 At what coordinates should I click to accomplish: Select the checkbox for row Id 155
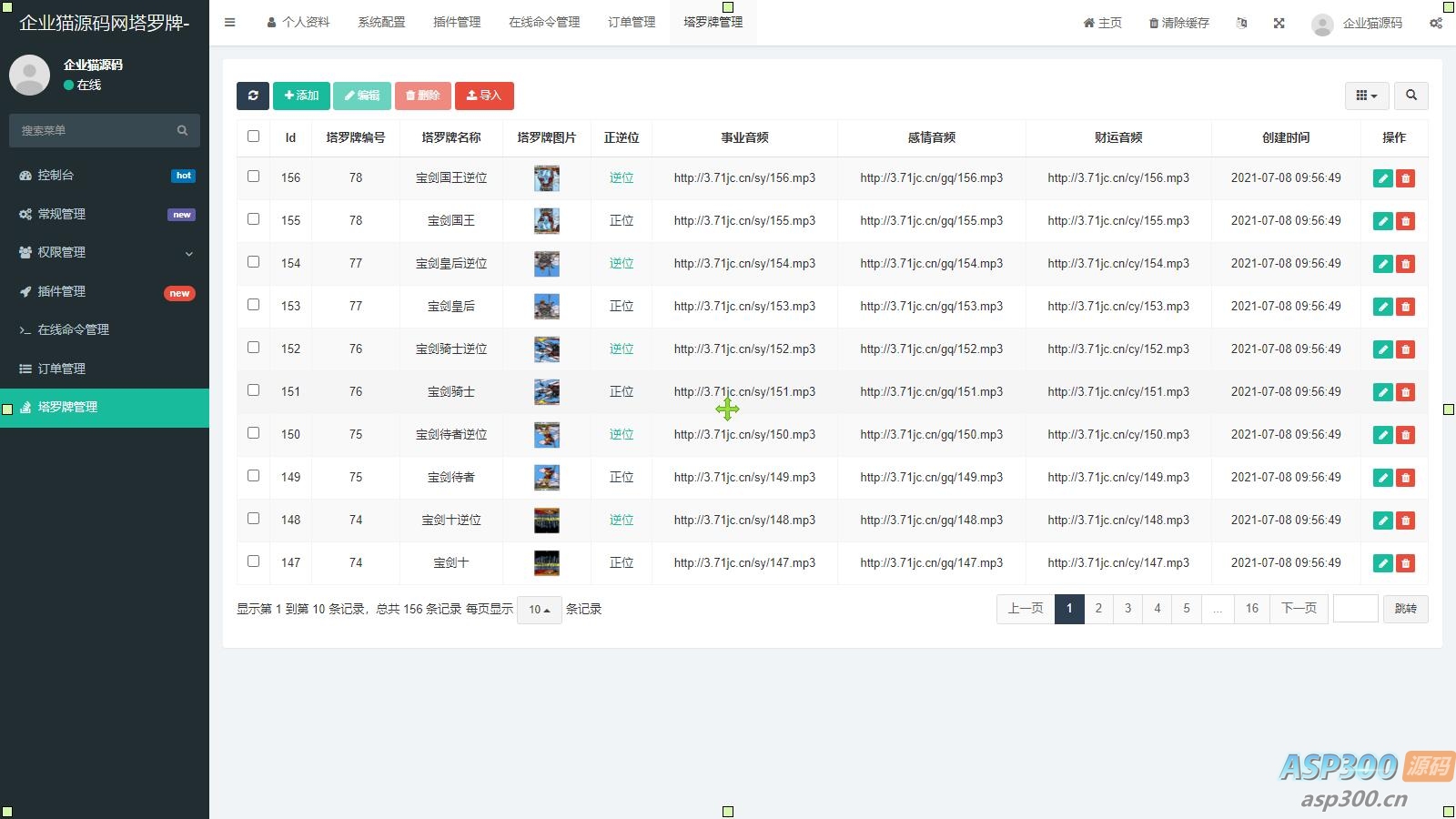pyautogui.click(x=253, y=219)
